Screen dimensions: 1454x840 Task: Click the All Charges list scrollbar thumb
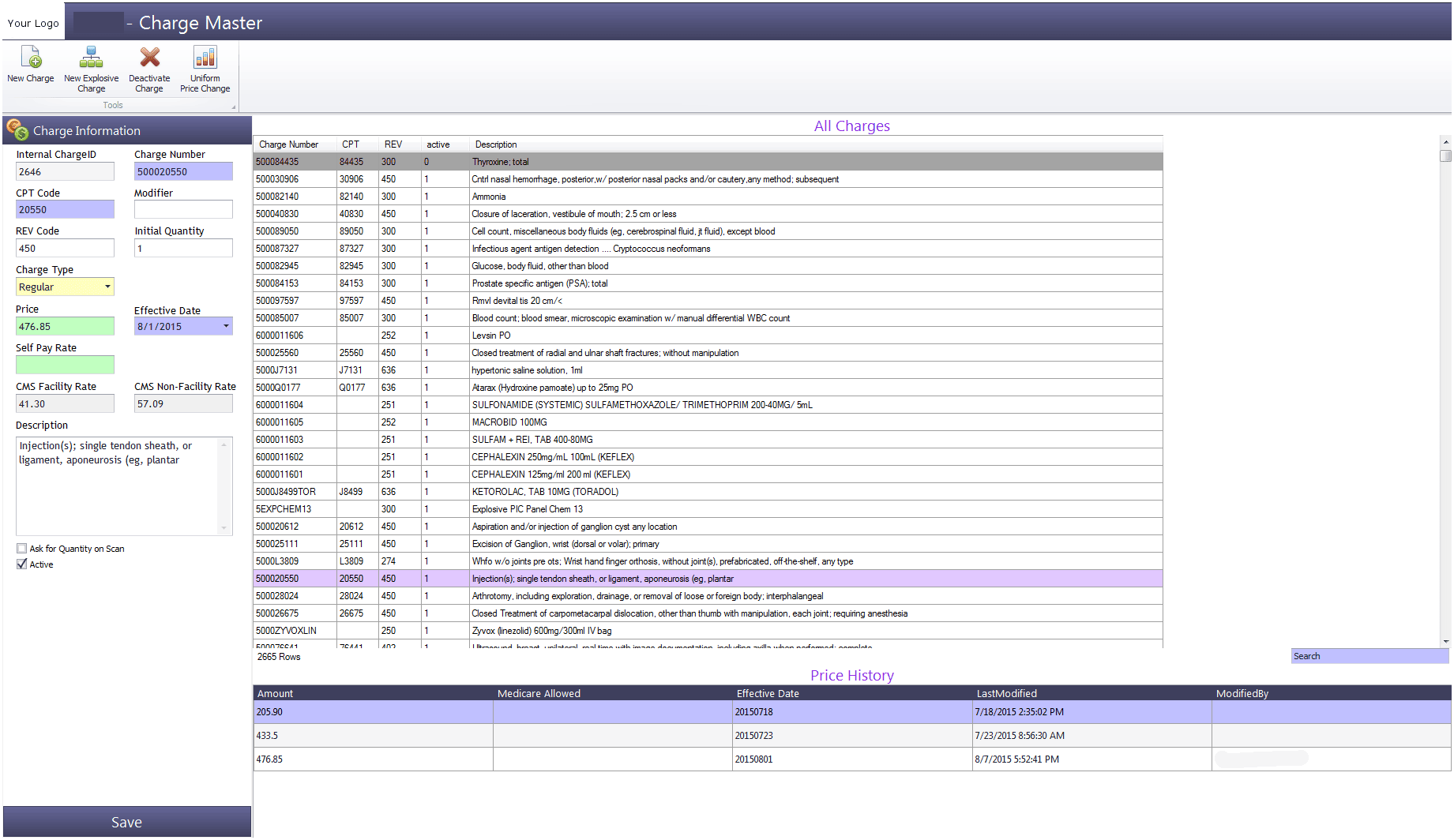pos(1445,156)
